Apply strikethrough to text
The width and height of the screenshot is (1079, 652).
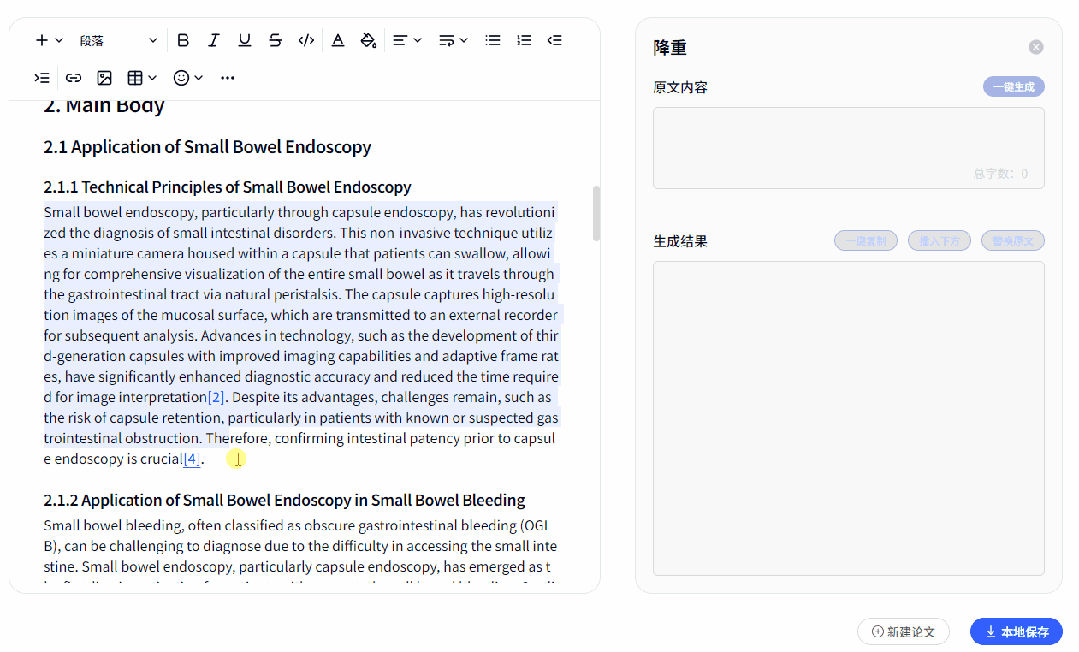pos(275,40)
